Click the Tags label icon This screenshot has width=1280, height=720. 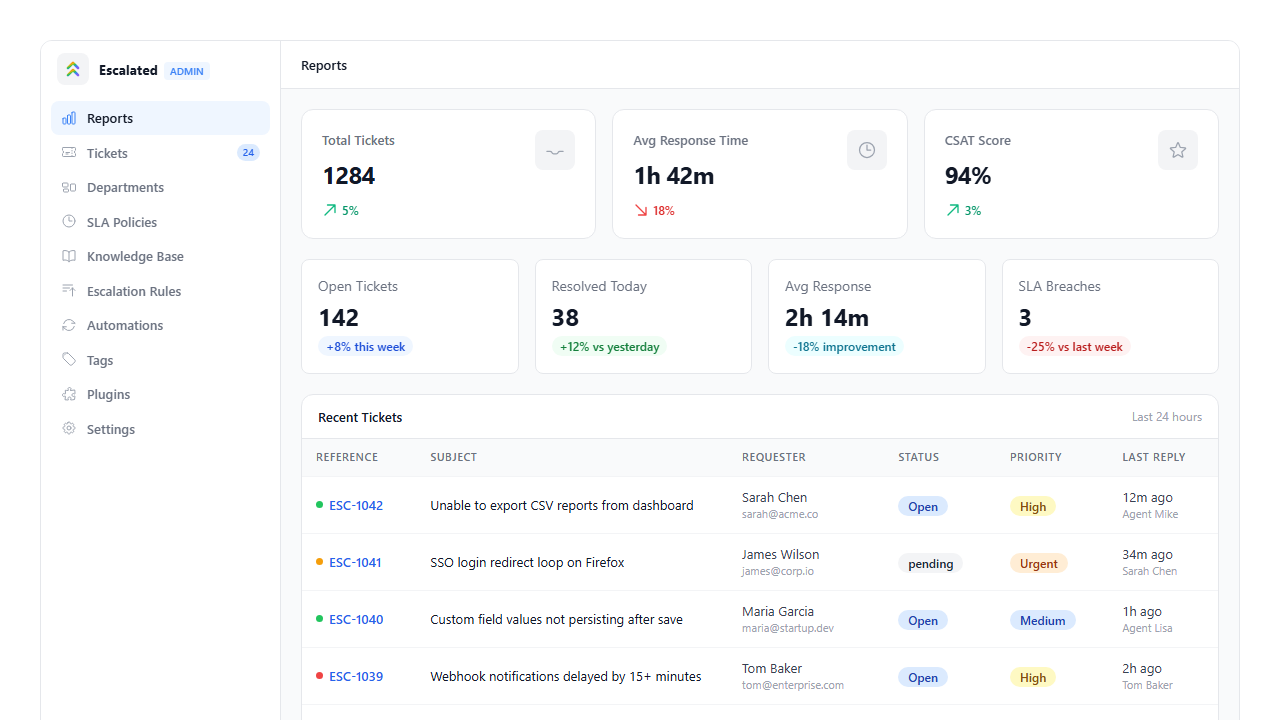pyautogui.click(x=69, y=360)
